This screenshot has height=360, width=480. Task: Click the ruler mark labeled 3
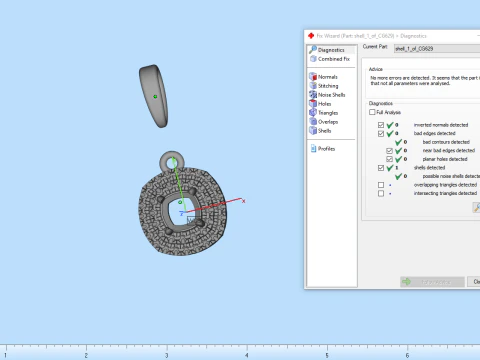click(166, 355)
